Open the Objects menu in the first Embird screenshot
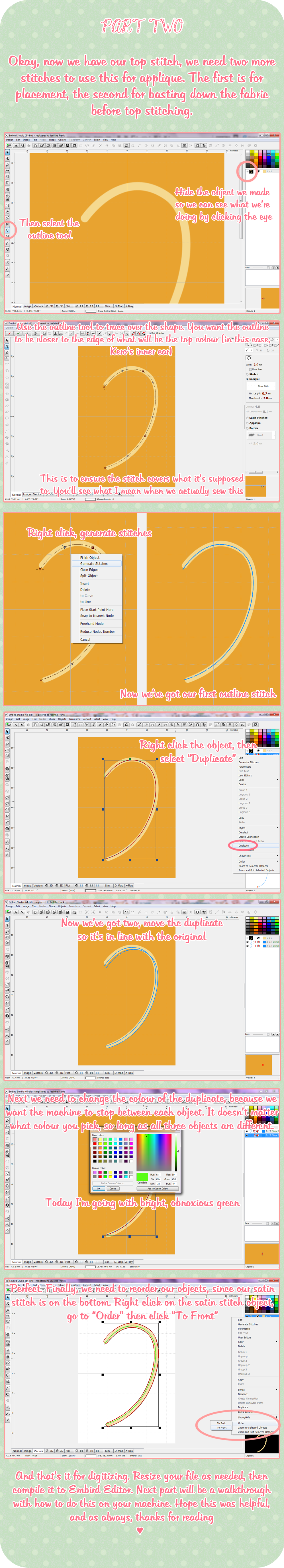Viewport: 284px width, 1568px height. 62,139
